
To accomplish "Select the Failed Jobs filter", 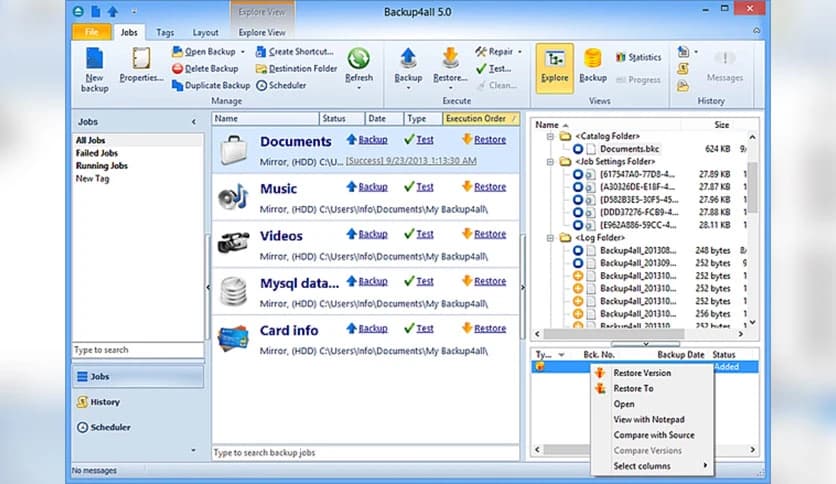I will click(x=97, y=153).
